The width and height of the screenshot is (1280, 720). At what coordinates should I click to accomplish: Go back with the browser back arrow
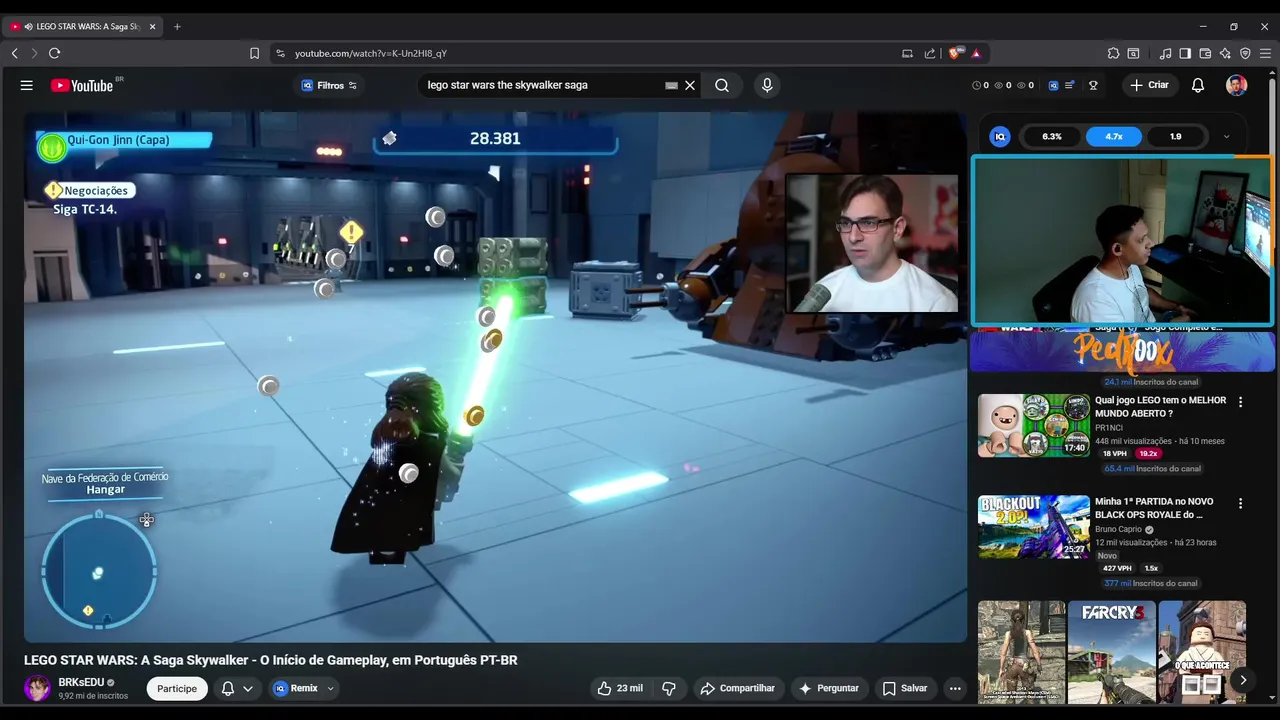coord(14,53)
